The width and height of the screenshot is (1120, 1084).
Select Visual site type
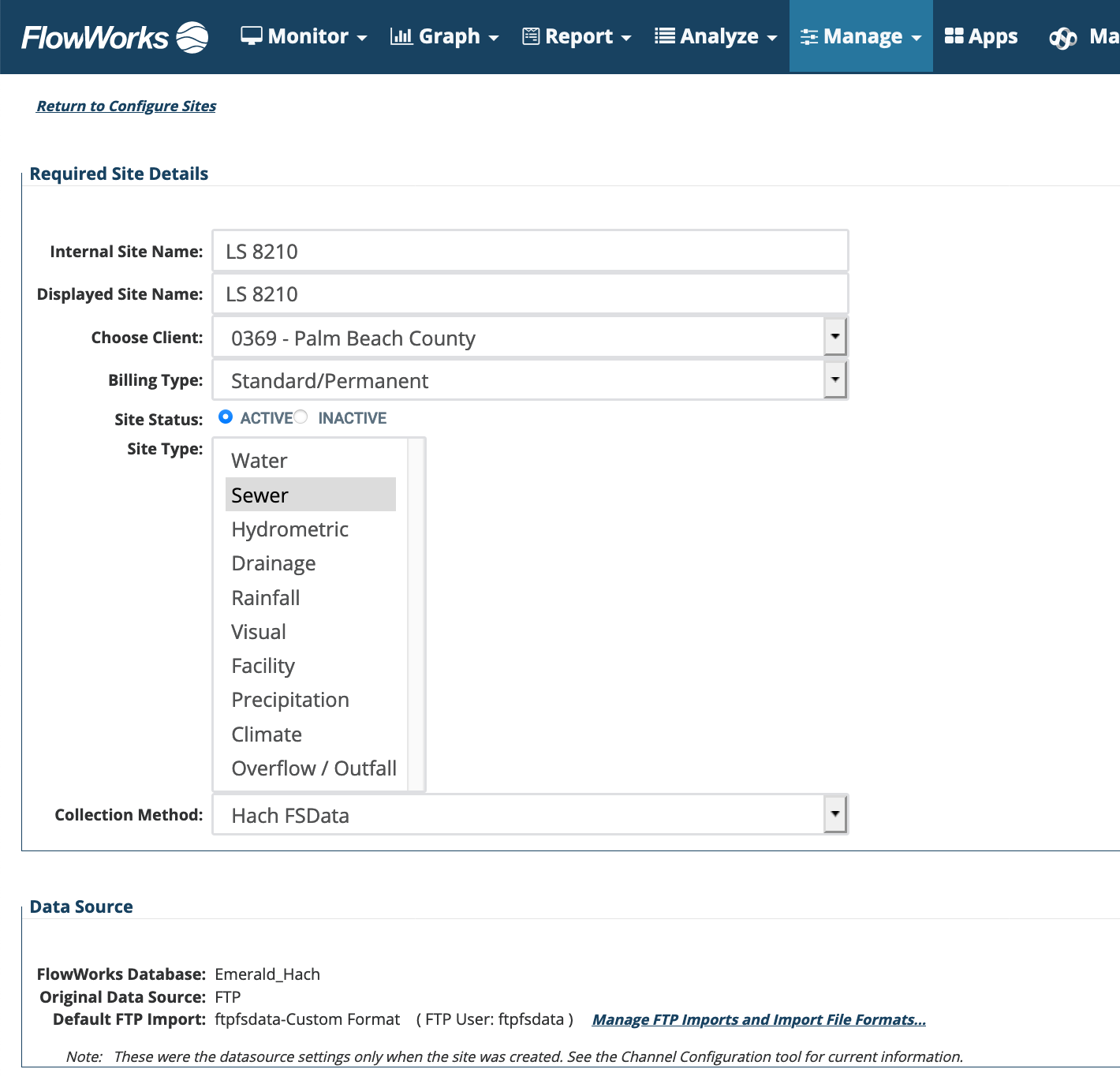click(311, 632)
